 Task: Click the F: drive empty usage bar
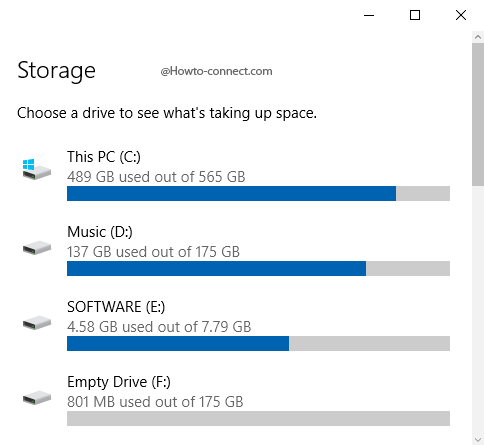(258, 418)
